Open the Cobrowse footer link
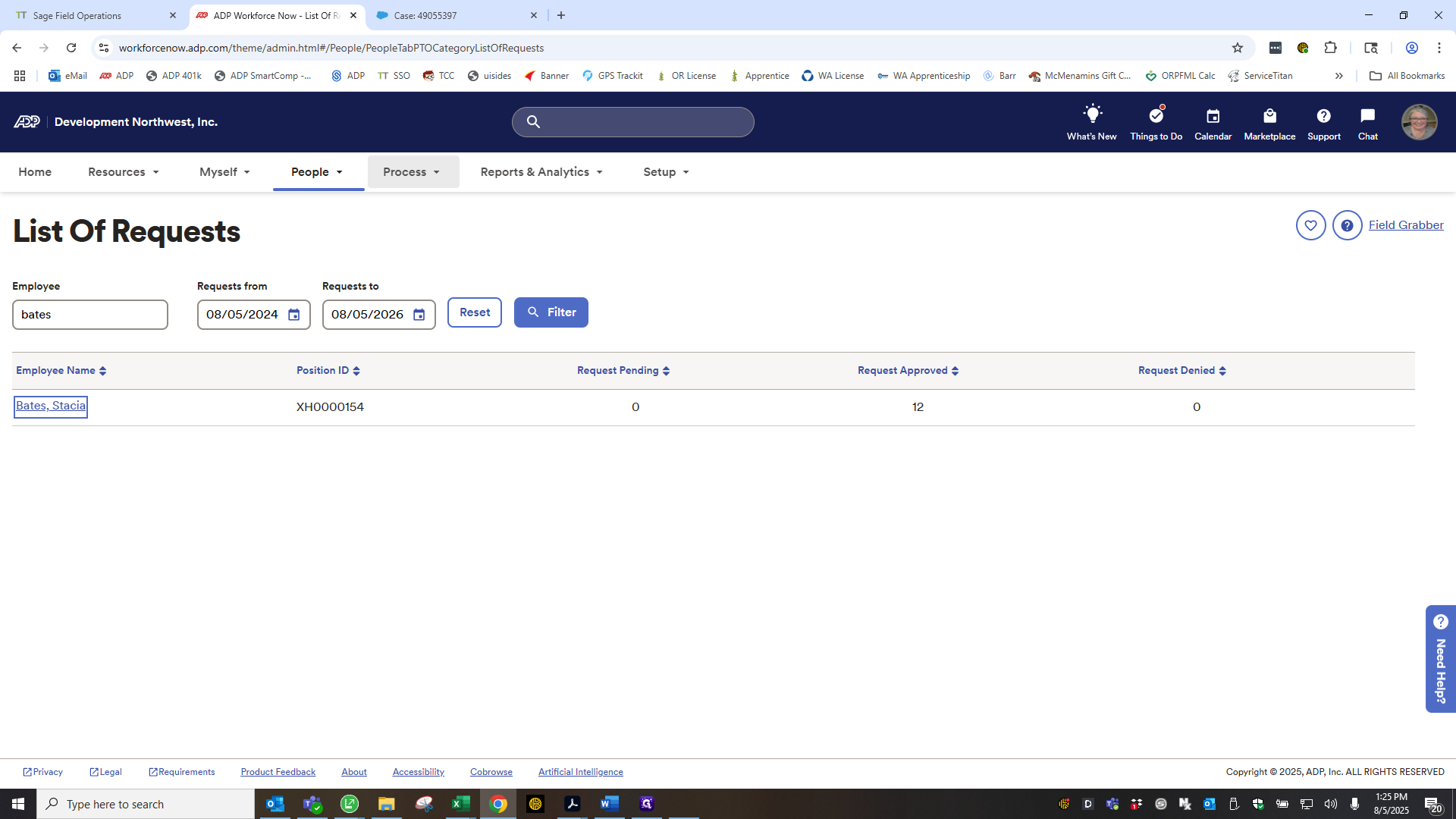Image resolution: width=1456 pixels, height=819 pixels. click(x=491, y=772)
